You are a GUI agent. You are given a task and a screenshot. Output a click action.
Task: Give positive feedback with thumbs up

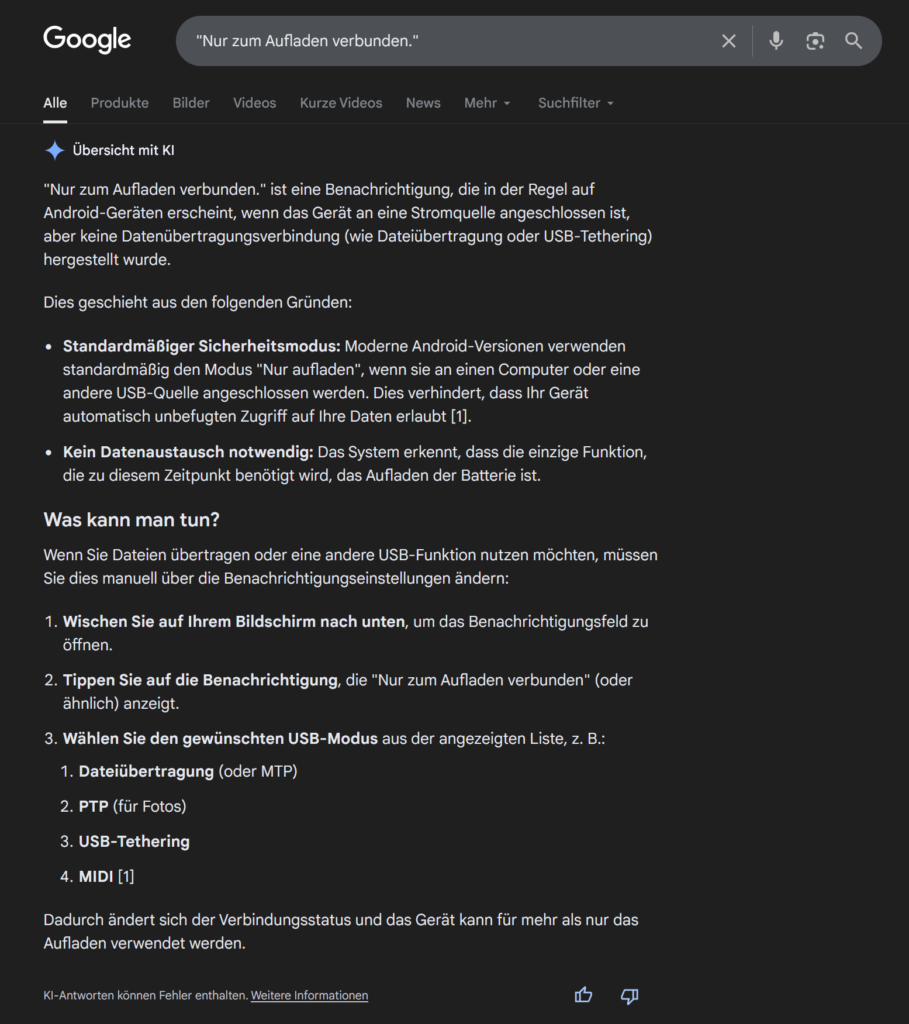(583, 996)
